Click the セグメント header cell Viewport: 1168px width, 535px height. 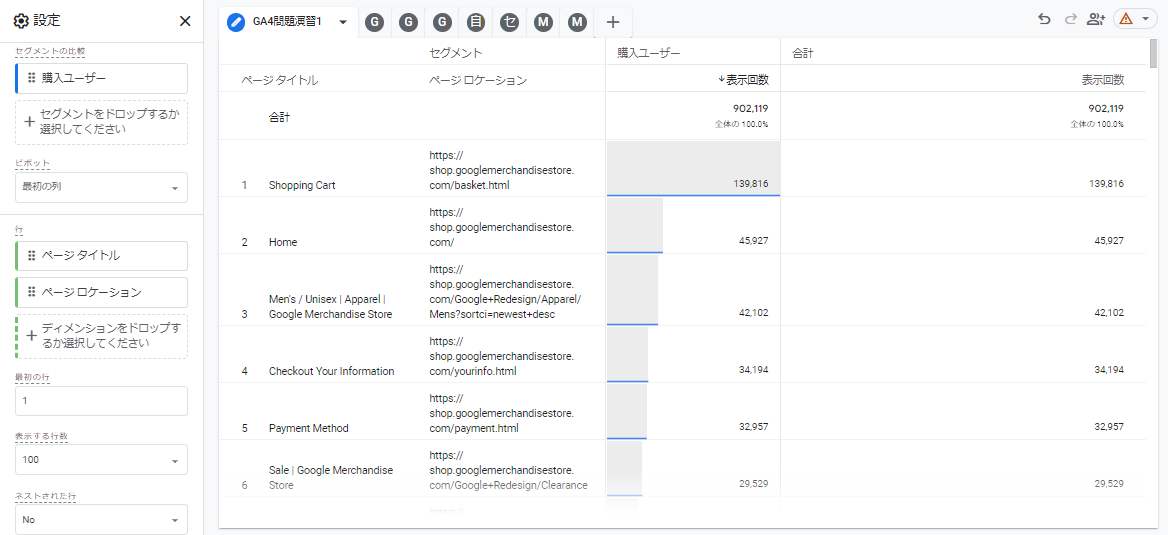point(456,53)
